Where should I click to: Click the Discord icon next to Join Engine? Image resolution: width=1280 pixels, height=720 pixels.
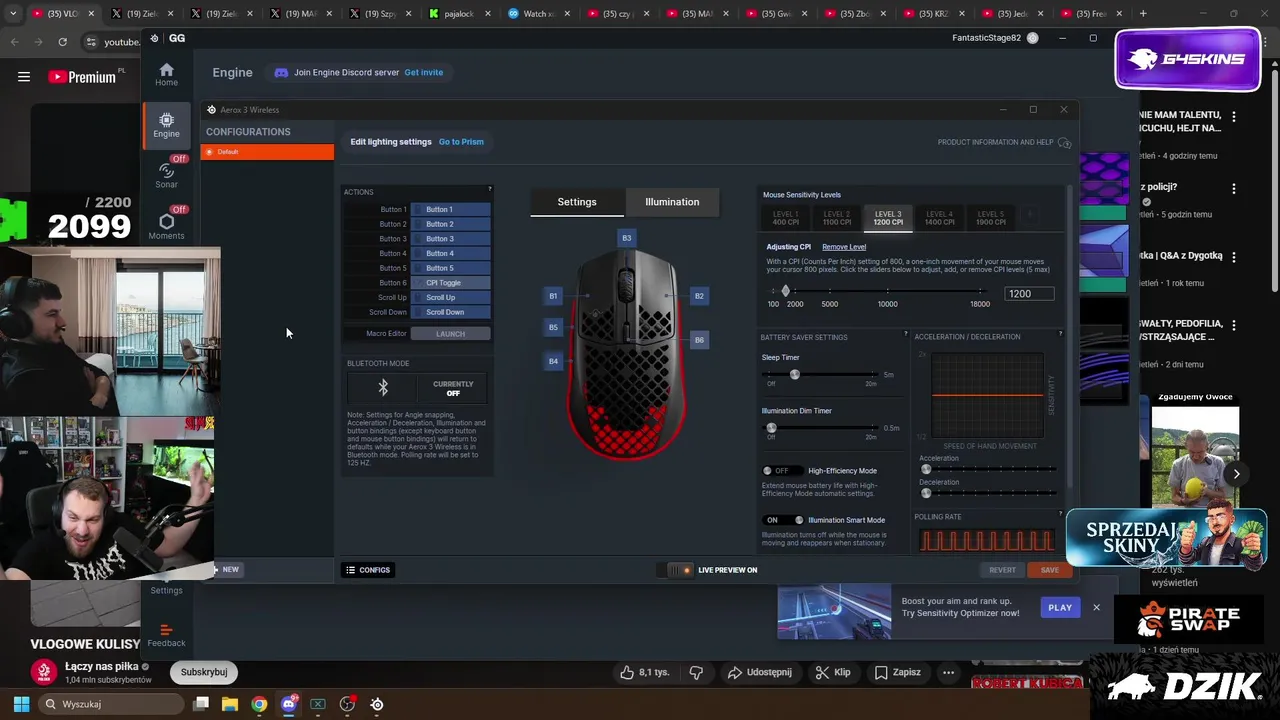[281, 73]
